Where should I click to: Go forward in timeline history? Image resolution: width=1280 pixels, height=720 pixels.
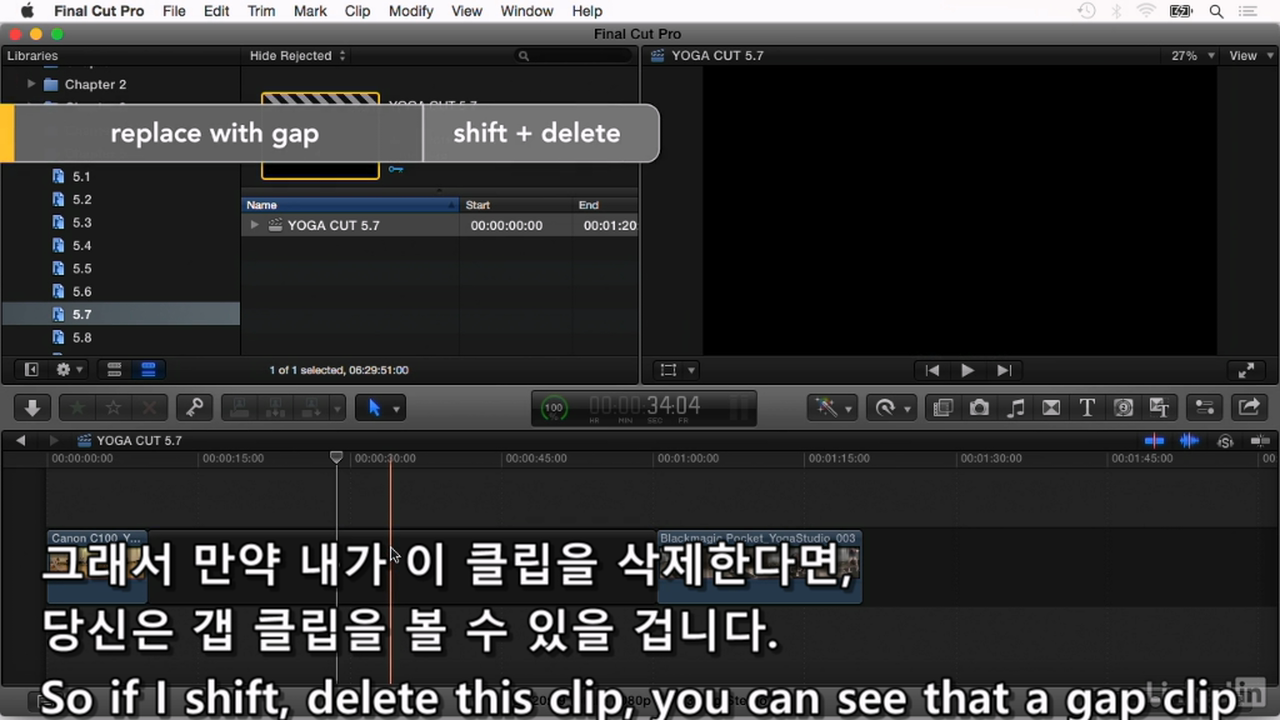click(x=55, y=440)
